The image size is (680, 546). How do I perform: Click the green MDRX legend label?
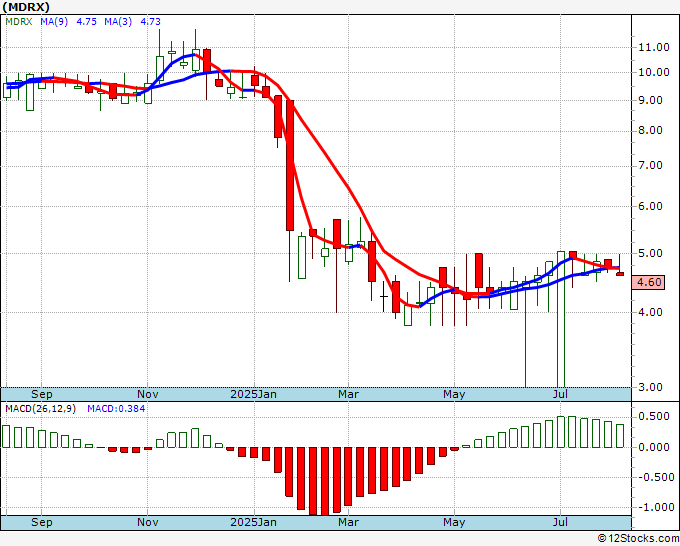pos(19,21)
